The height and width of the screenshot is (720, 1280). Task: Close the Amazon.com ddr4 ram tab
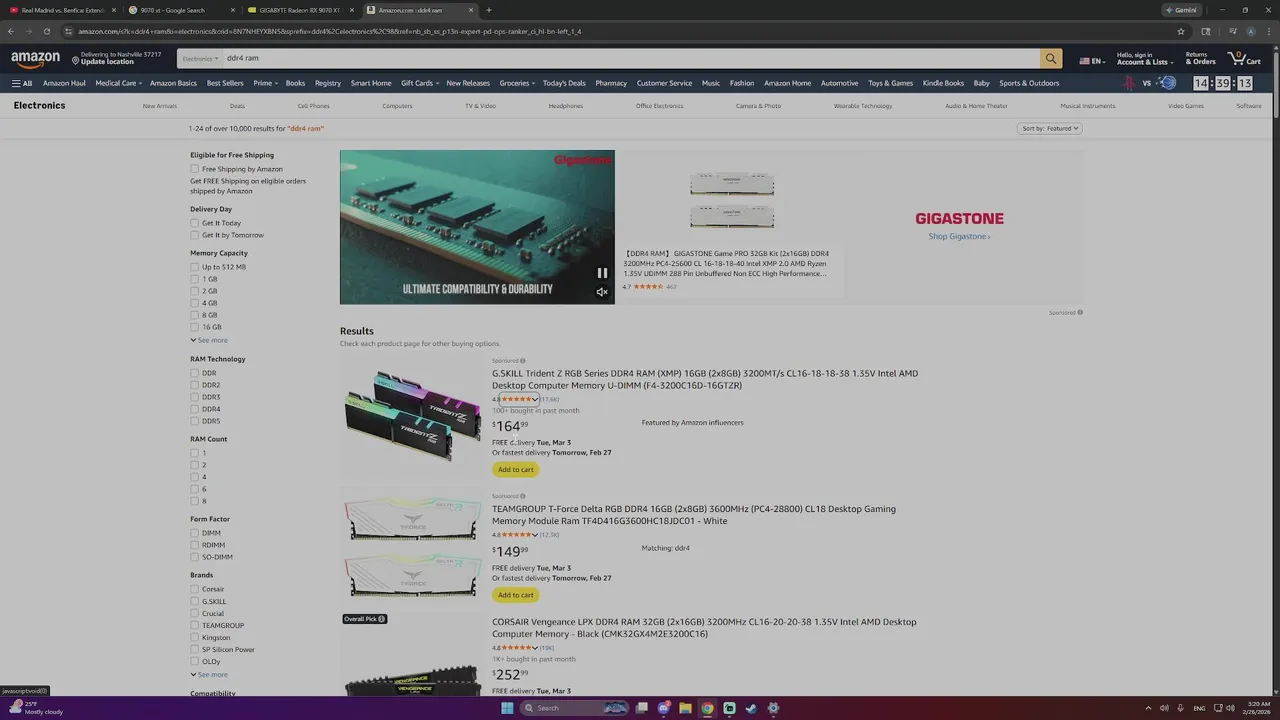pyautogui.click(x=471, y=10)
